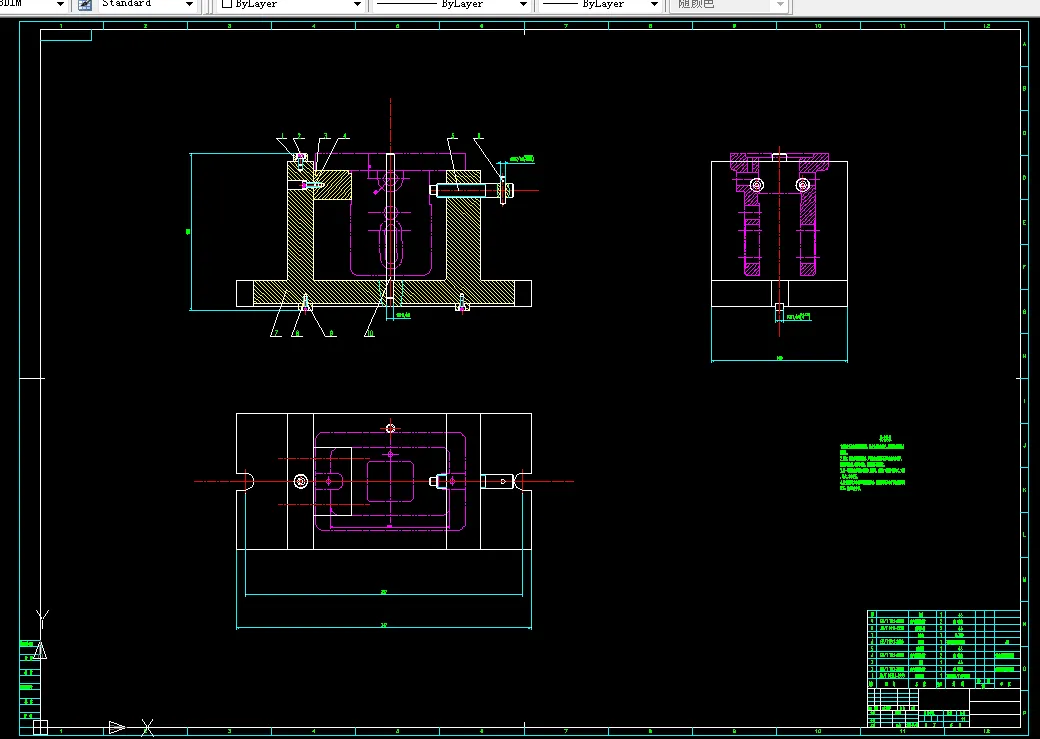Screen dimensions: 1040x739
Task: Open the first ByLayer linetype dropdown
Action: [x=451, y=5]
